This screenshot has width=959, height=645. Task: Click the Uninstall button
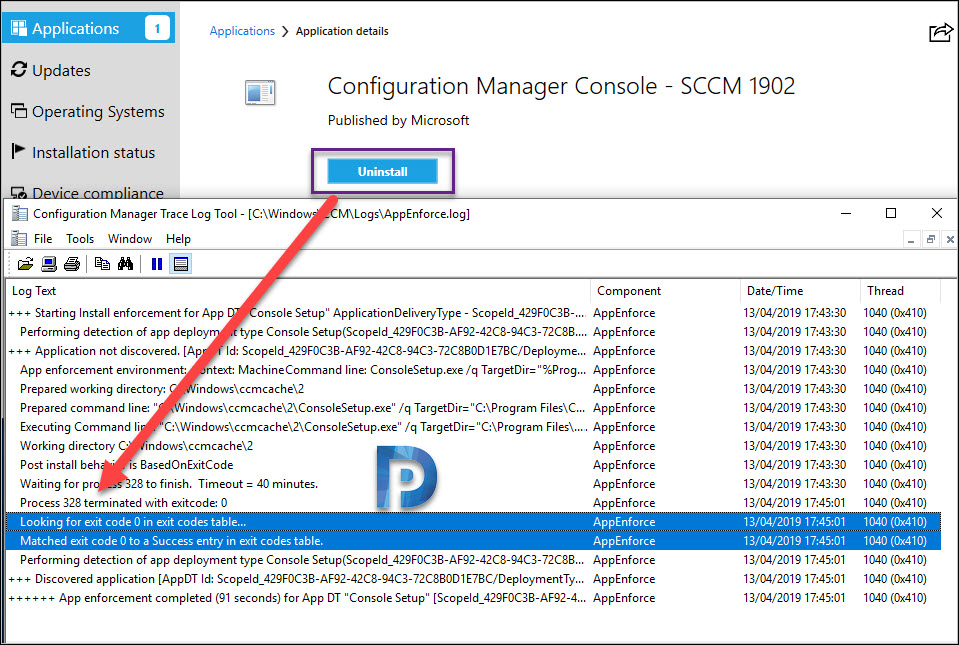pos(382,171)
